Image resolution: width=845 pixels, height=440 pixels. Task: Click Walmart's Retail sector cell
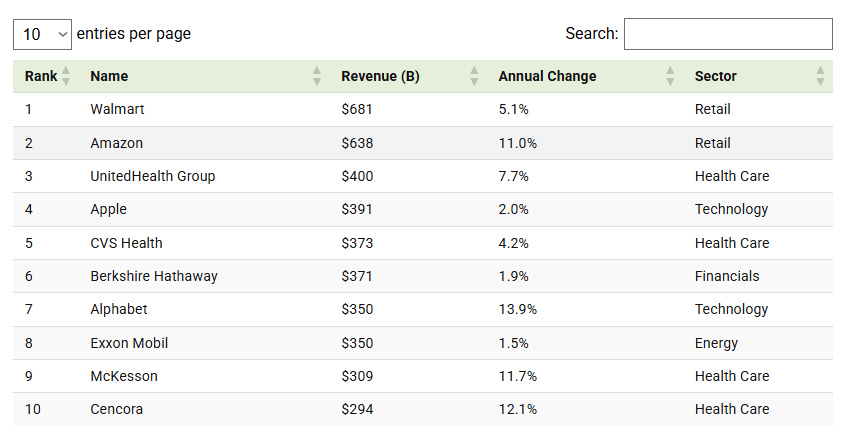712,109
